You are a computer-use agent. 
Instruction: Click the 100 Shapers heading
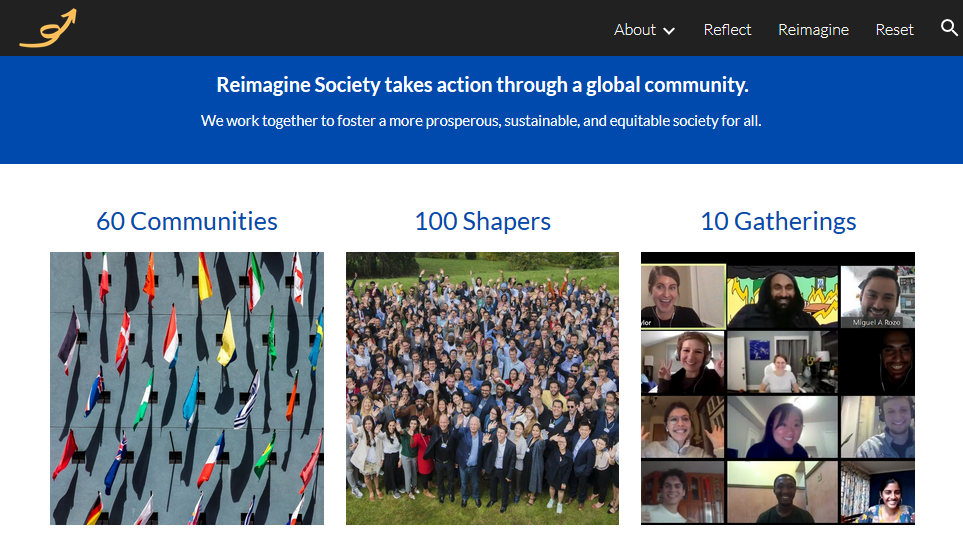coord(483,221)
